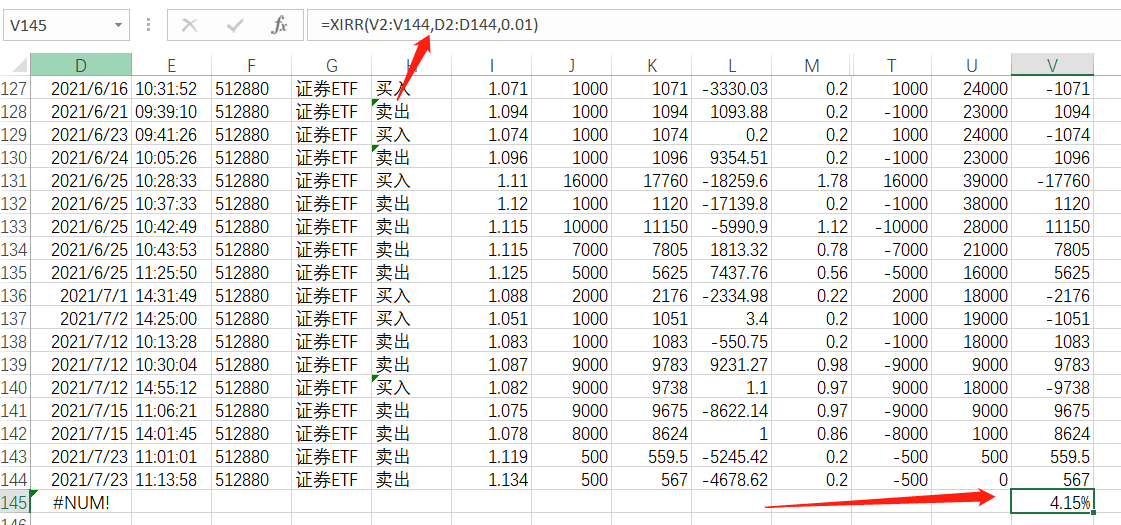
Task: Click the formula bar options dots handle
Action: tap(148, 25)
